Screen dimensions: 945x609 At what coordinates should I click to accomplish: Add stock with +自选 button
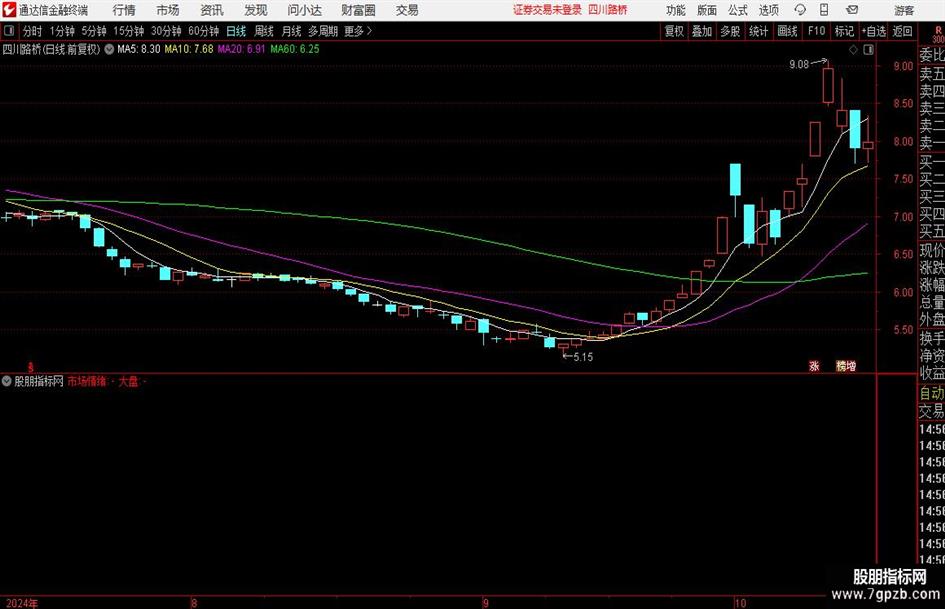874,31
